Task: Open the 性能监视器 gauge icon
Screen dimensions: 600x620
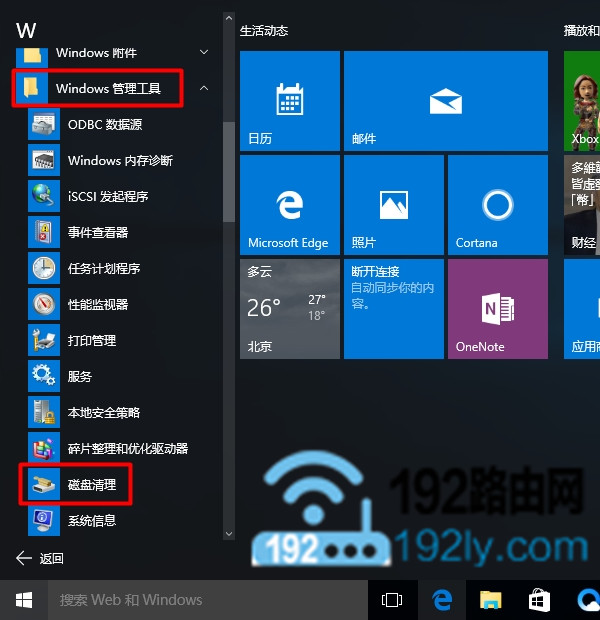Action: tap(44, 304)
